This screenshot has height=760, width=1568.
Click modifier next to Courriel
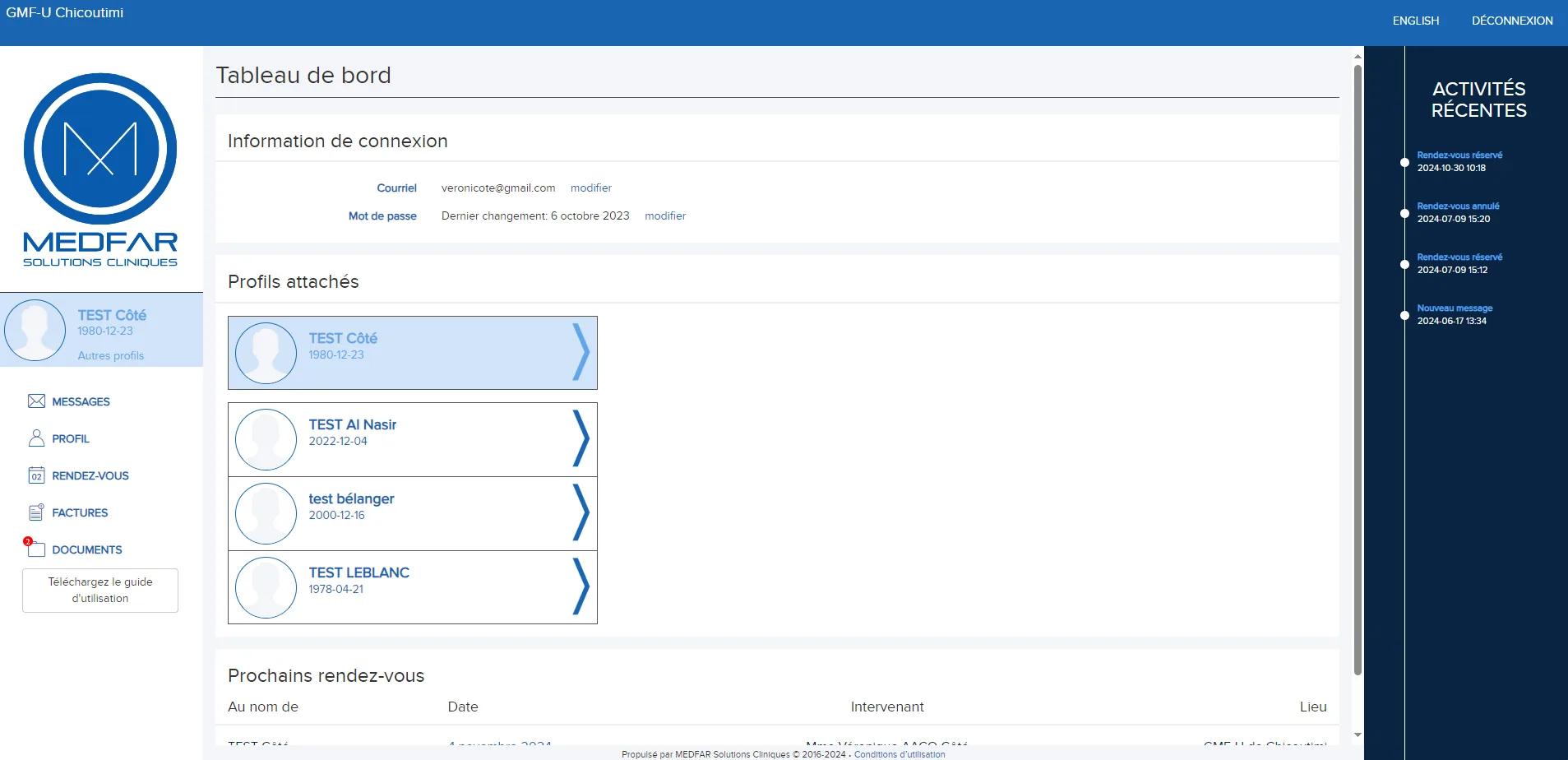(x=591, y=188)
